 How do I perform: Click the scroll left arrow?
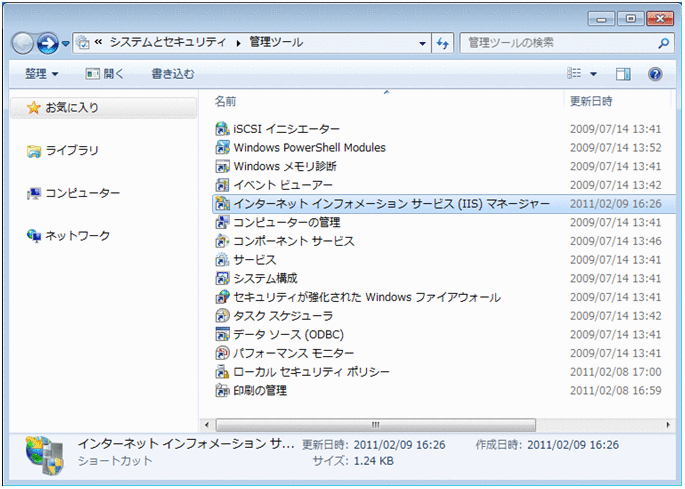click(207, 425)
